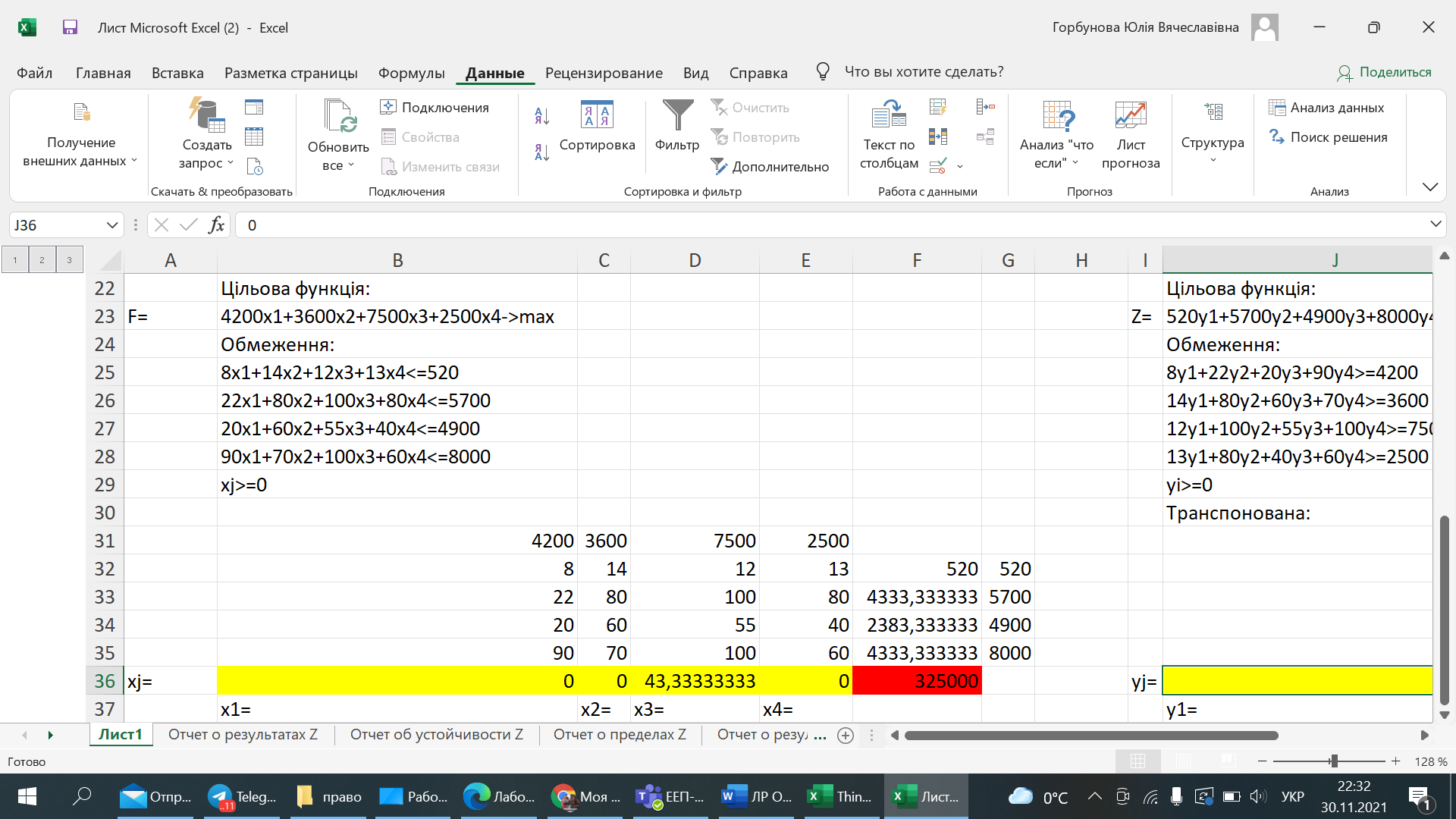Click the Flash Fill icon
The height and width of the screenshot is (819, 1456).
tap(938, 107)
